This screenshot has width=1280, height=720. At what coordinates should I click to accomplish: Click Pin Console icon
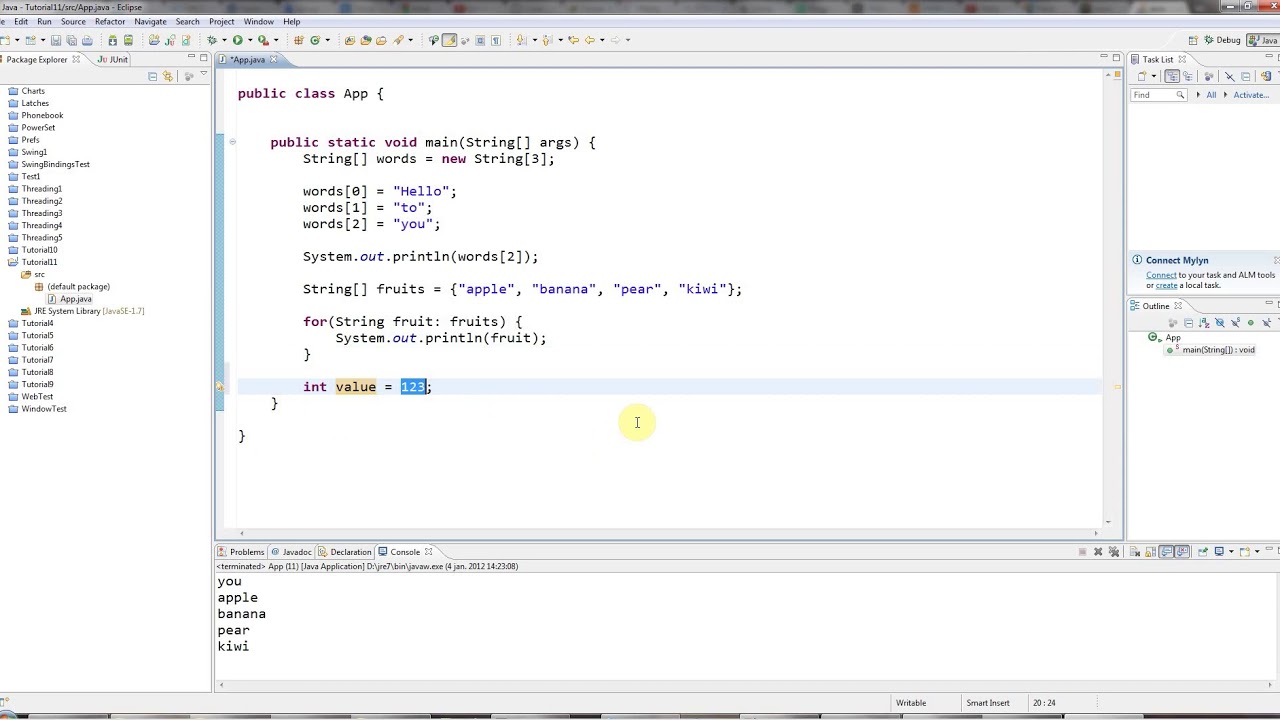1203,551
